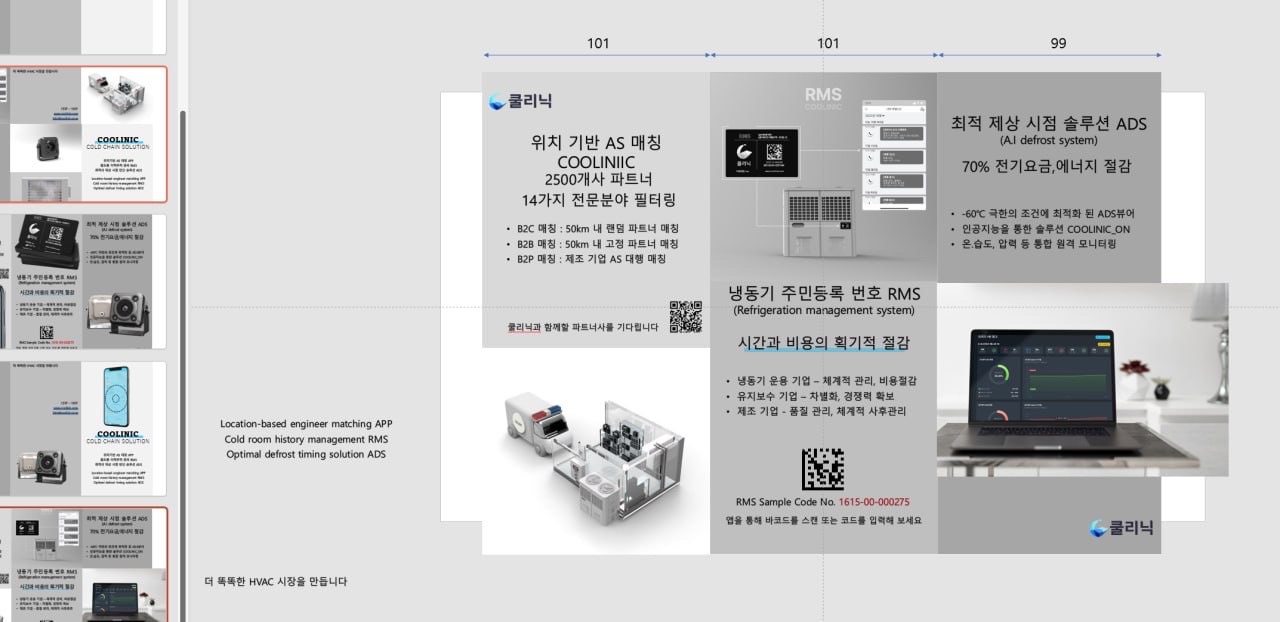This screenshot has height=622, width=1280.
Task: Select the off-canvas text '더 똑똑한 HVAC 시장을 만듭니다'
Action: (276, 581)
